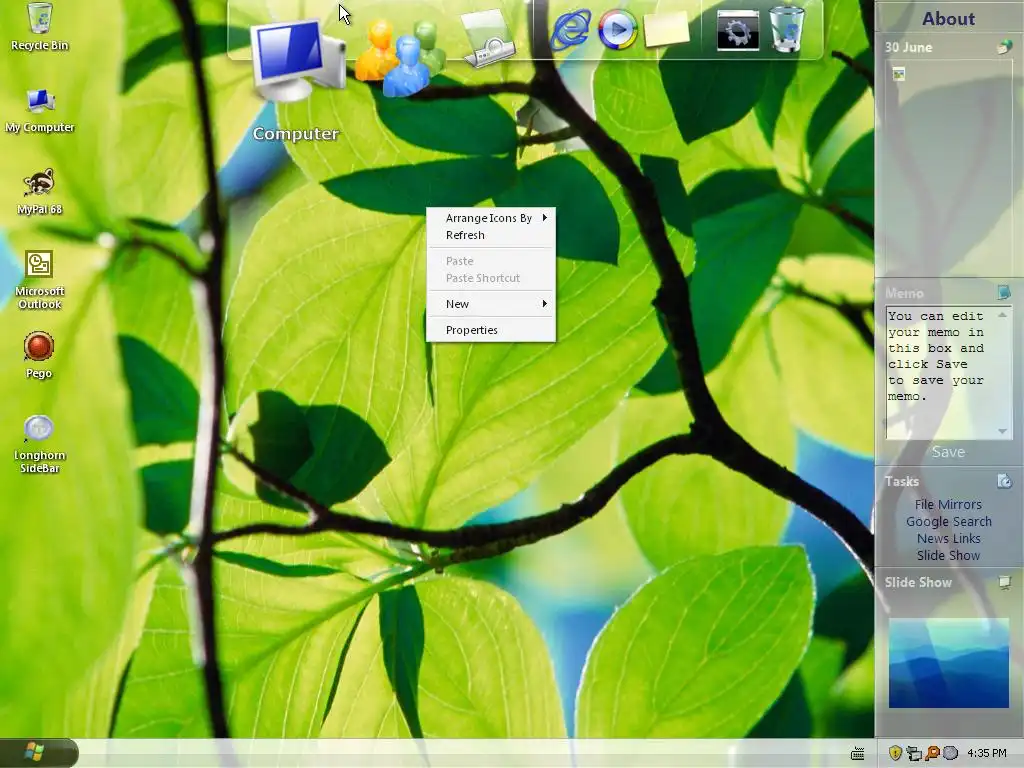
Task: Expand the New submenu
Action: pyautogui.click(x=490, y=304)
